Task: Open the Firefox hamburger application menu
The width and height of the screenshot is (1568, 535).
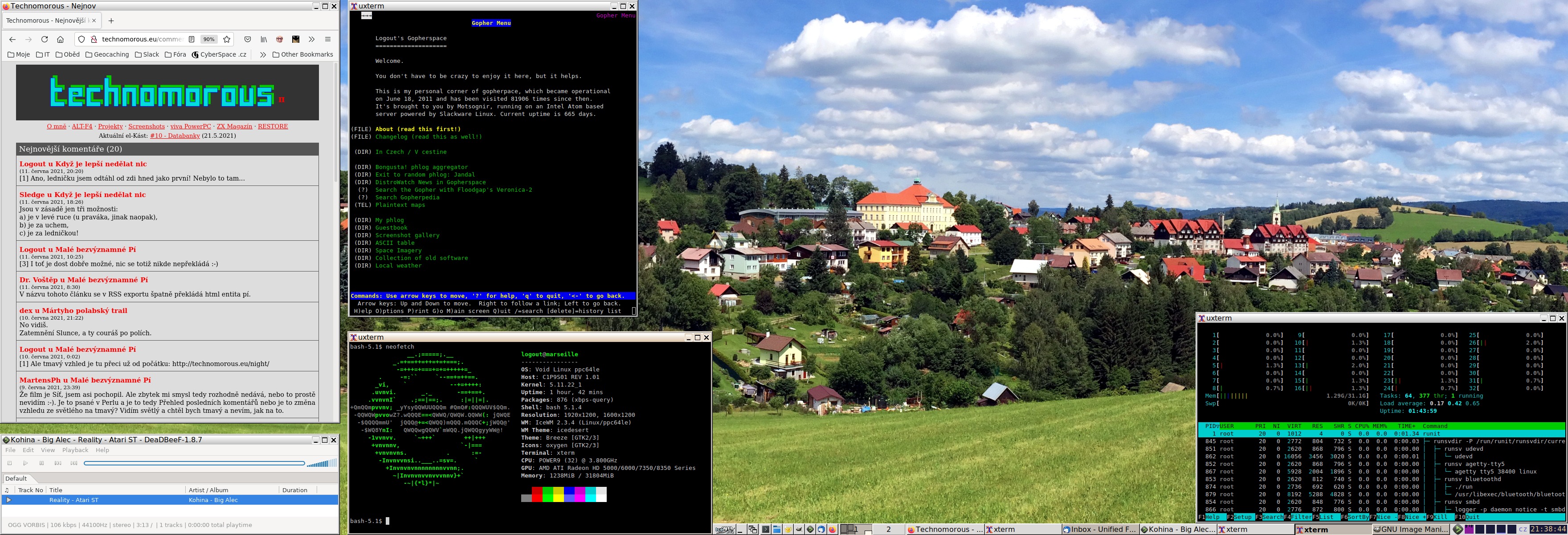Action: click(x=327, y=39)
